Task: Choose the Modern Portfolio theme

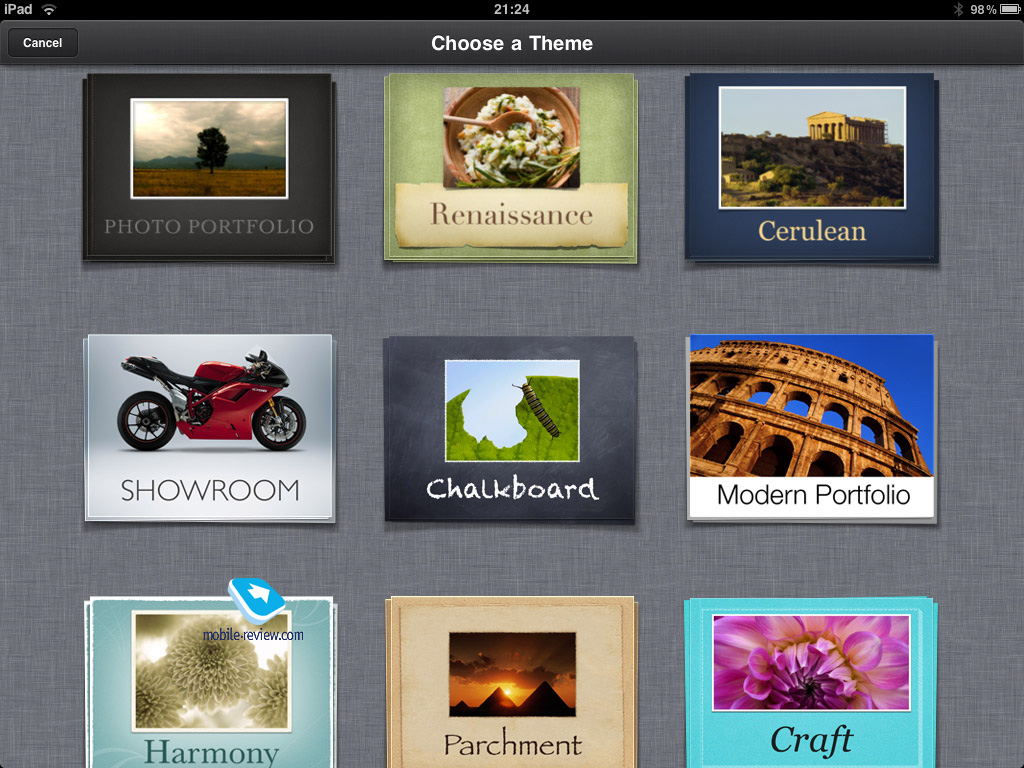Action: pos(812,428)
